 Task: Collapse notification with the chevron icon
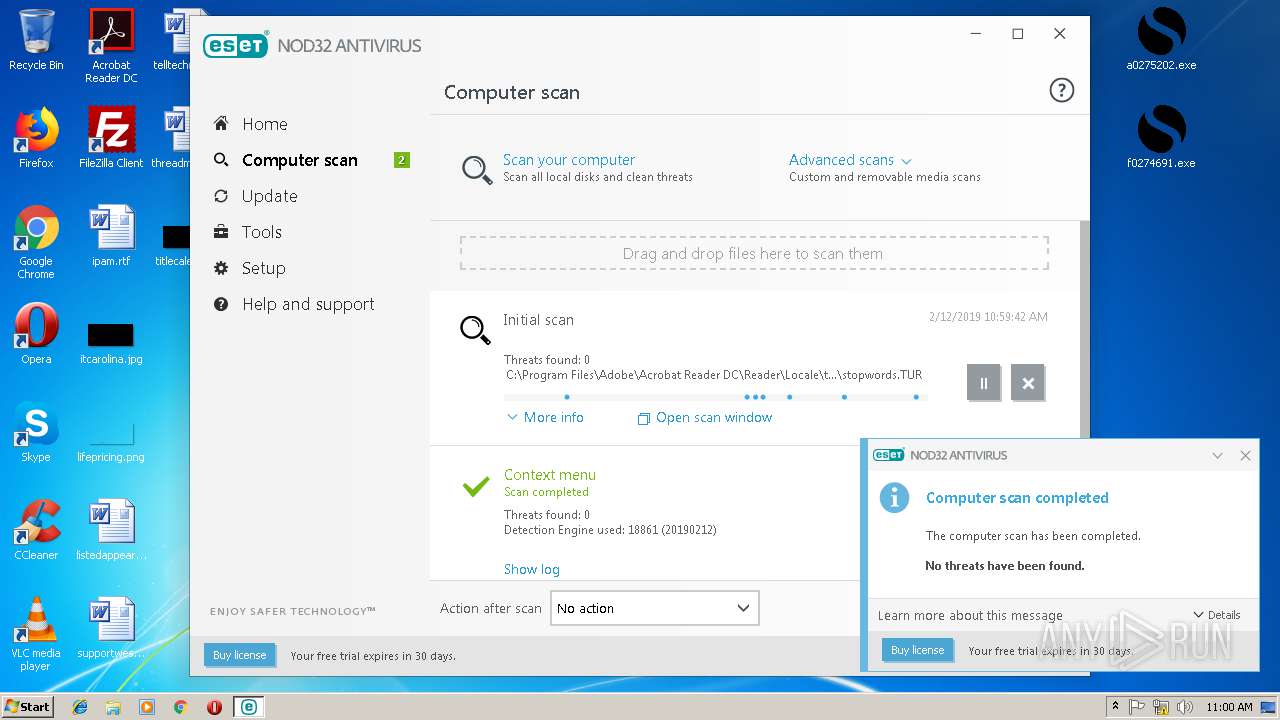(1217, 455)
